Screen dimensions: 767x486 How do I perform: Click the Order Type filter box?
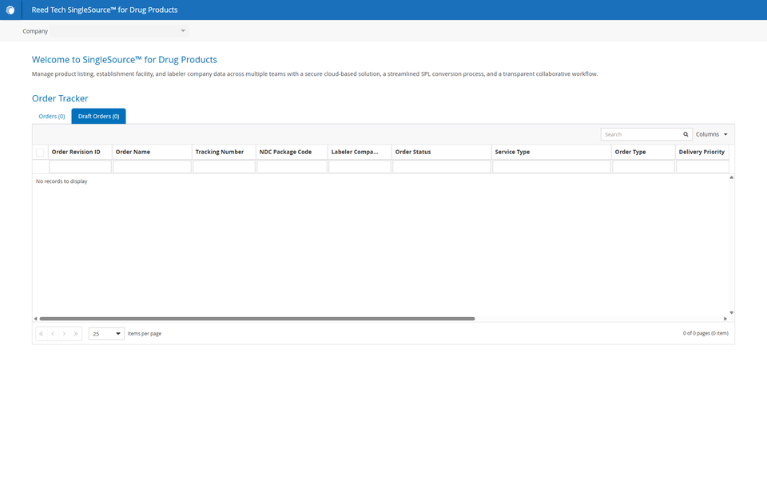pos(643,167)
